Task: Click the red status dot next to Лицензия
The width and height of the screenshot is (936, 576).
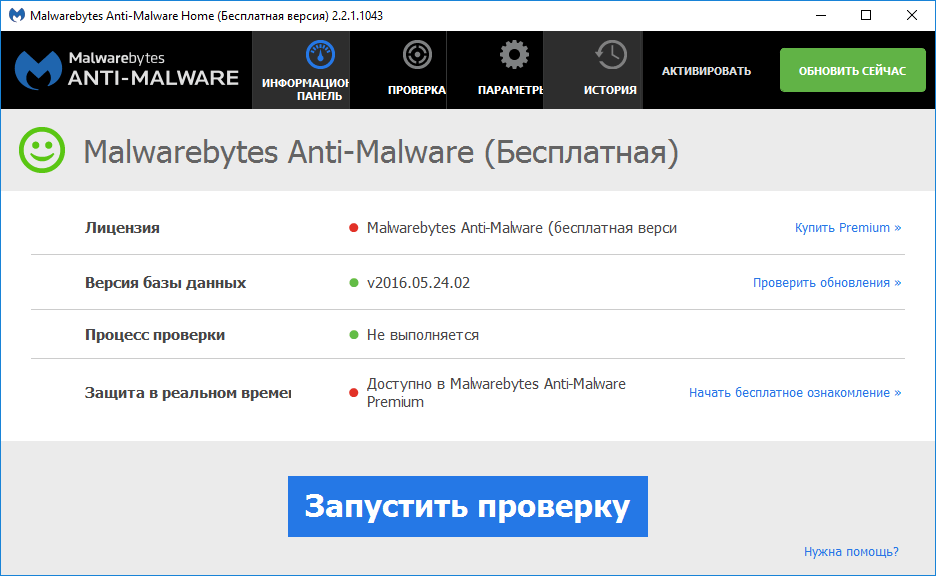Action: click(x=352, y=228)
